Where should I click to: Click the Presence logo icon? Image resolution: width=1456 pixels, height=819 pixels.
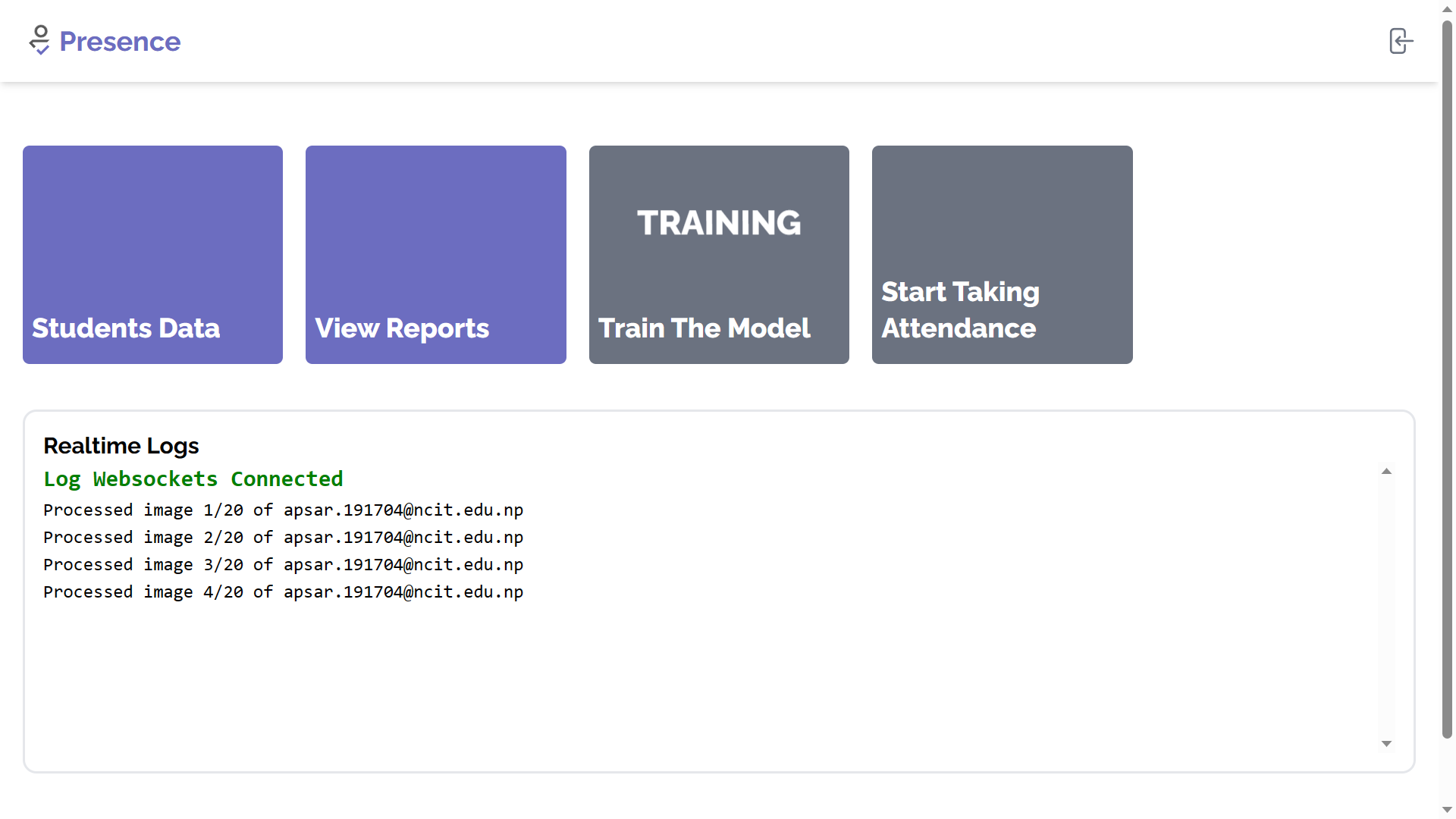[39, 41]
